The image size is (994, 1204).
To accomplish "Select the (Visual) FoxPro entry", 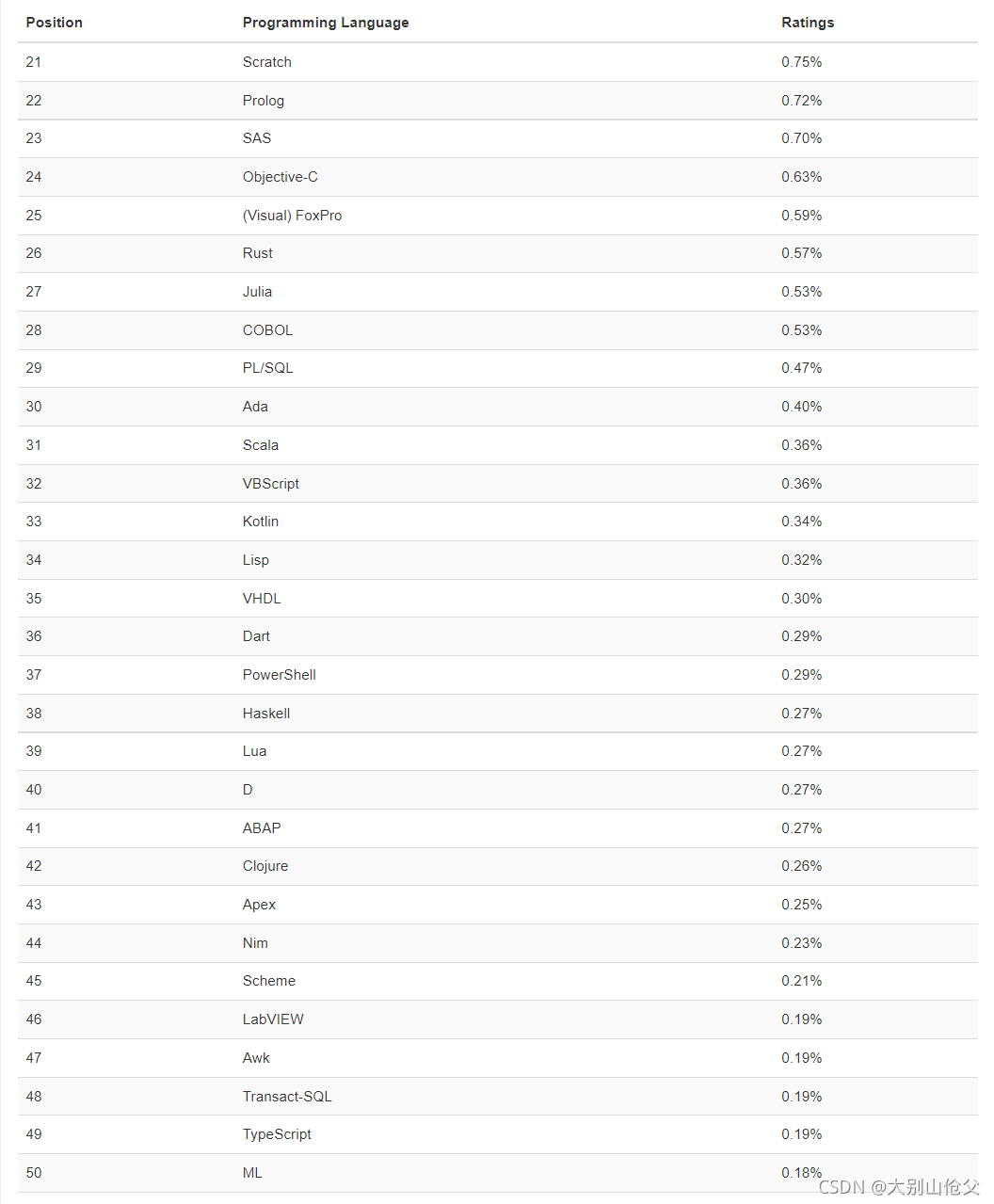I will pos(292,216).
